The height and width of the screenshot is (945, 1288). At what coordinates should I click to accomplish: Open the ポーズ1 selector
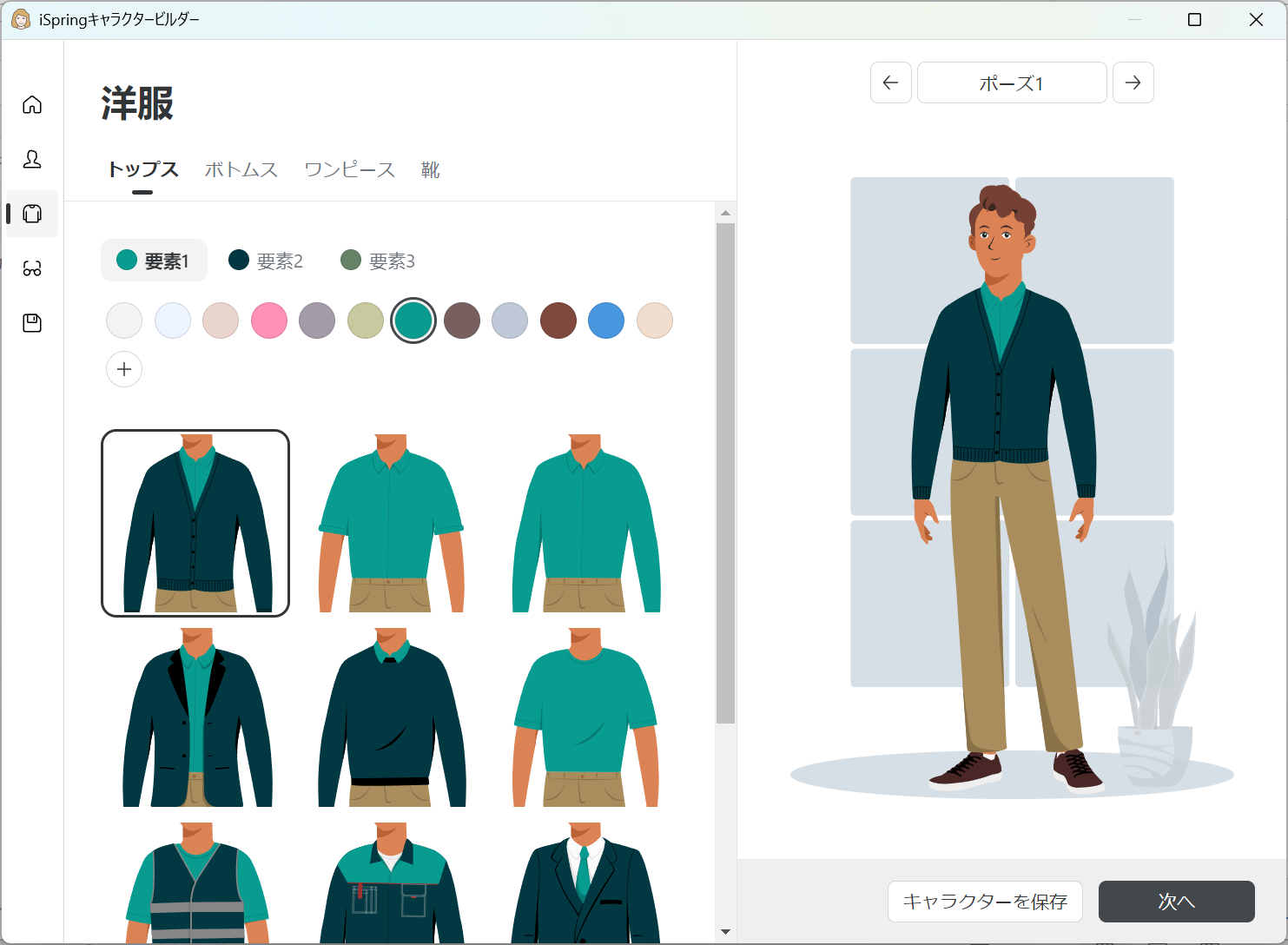1011,83
